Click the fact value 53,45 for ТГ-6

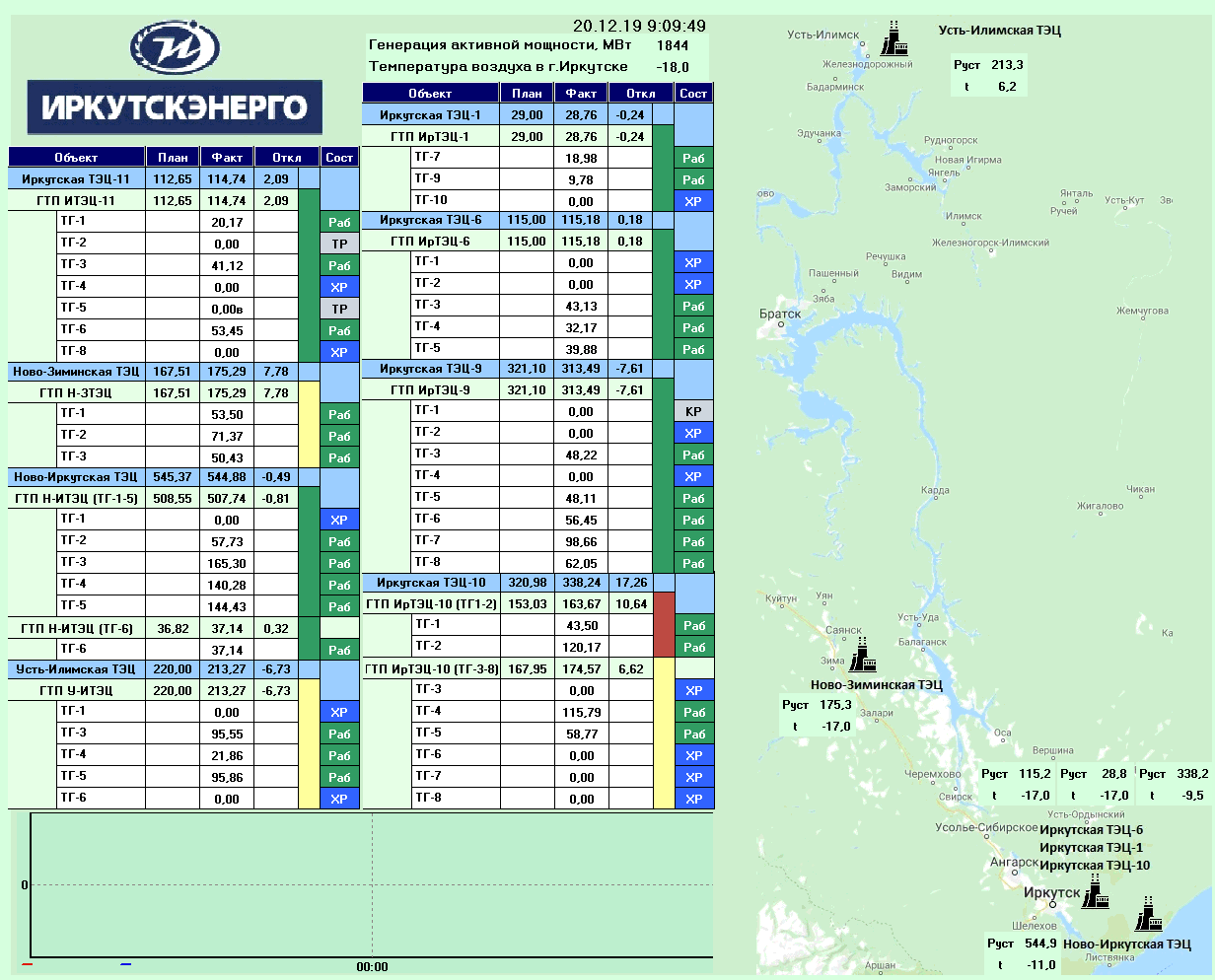(227, 330)
